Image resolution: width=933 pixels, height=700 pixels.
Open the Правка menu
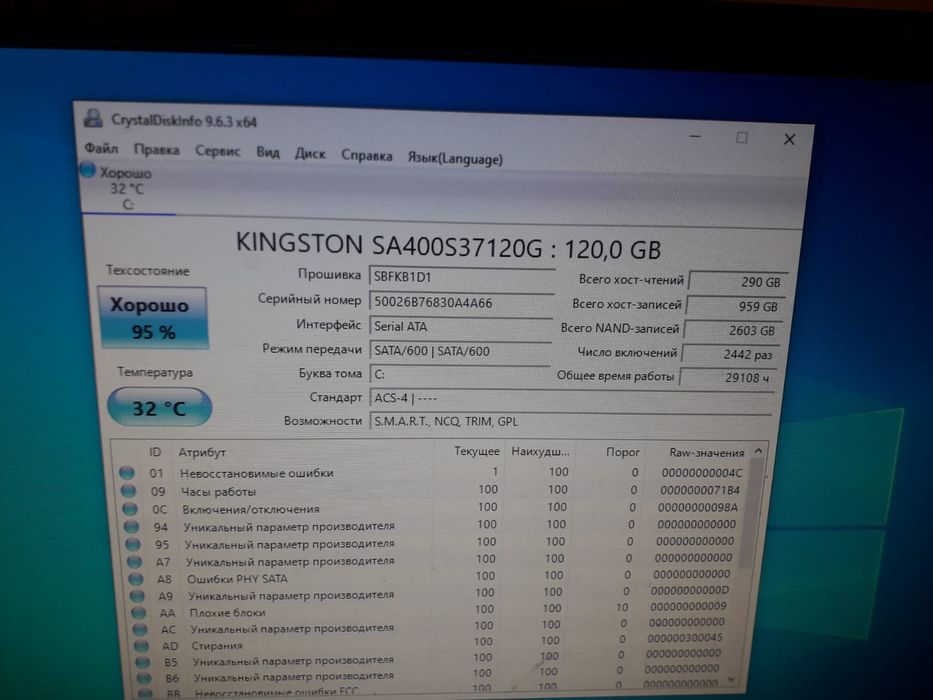click(x=156, y=149)
